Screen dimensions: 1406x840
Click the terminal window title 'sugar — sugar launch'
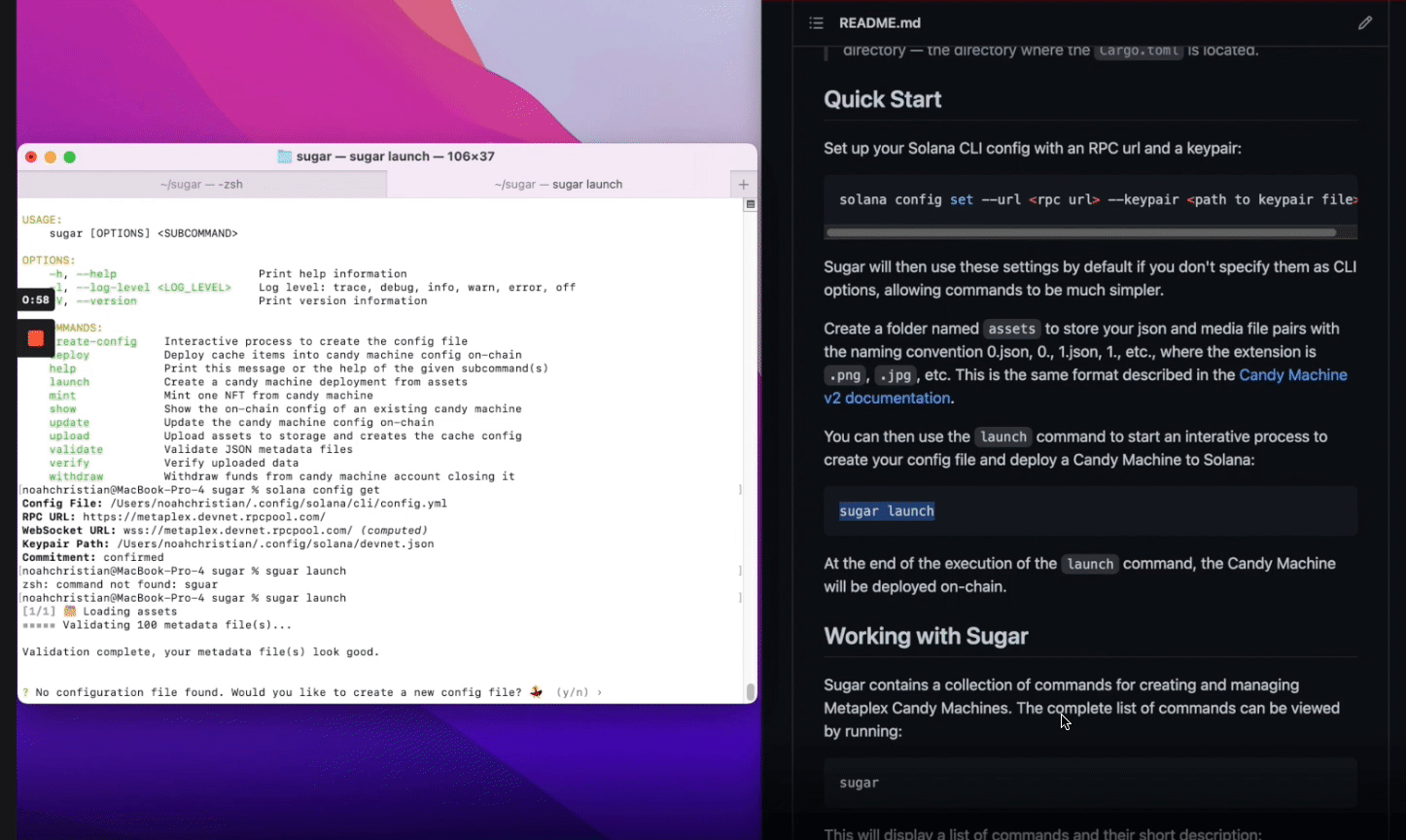click(395, 157)
